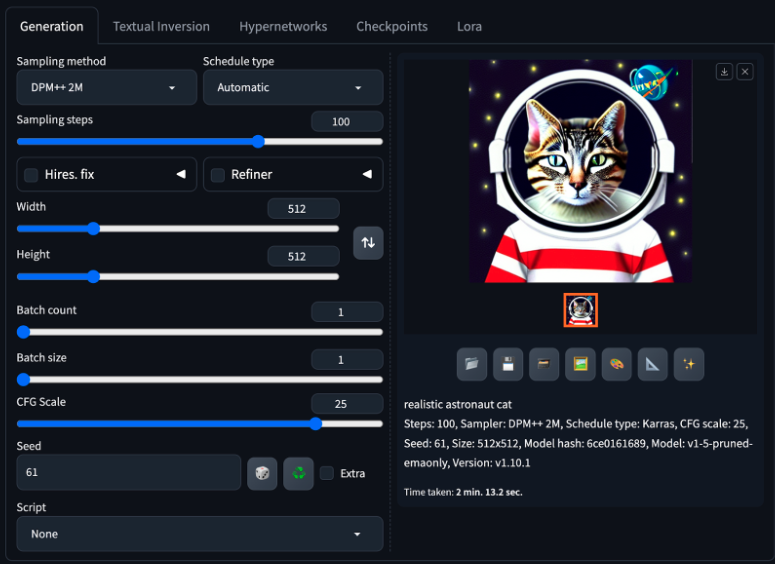This screenshot has width=775, height=564.
Task: Open the Sampling method dropdown
Action: pyautogui.click(x=107, y=87)
